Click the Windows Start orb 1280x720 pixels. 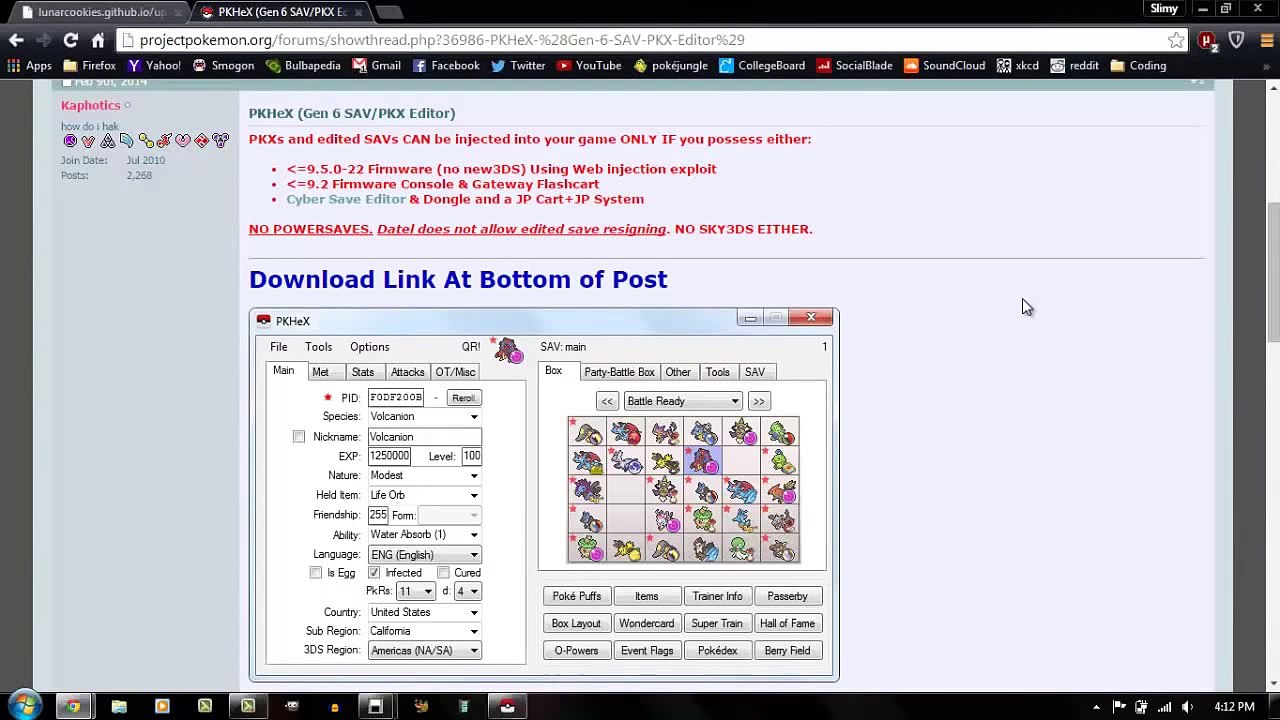(x=24, y=706)
